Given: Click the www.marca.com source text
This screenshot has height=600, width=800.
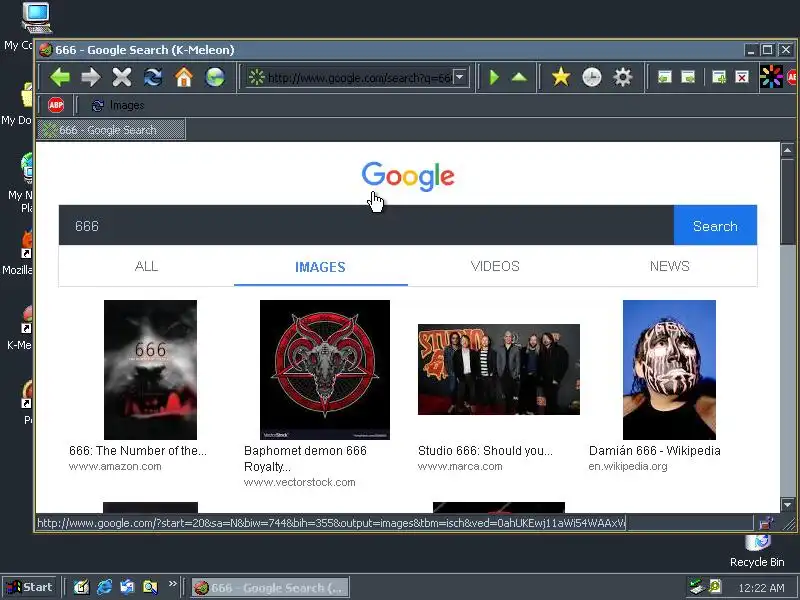Looking at the screenshot, I should (x=460, y=466).
